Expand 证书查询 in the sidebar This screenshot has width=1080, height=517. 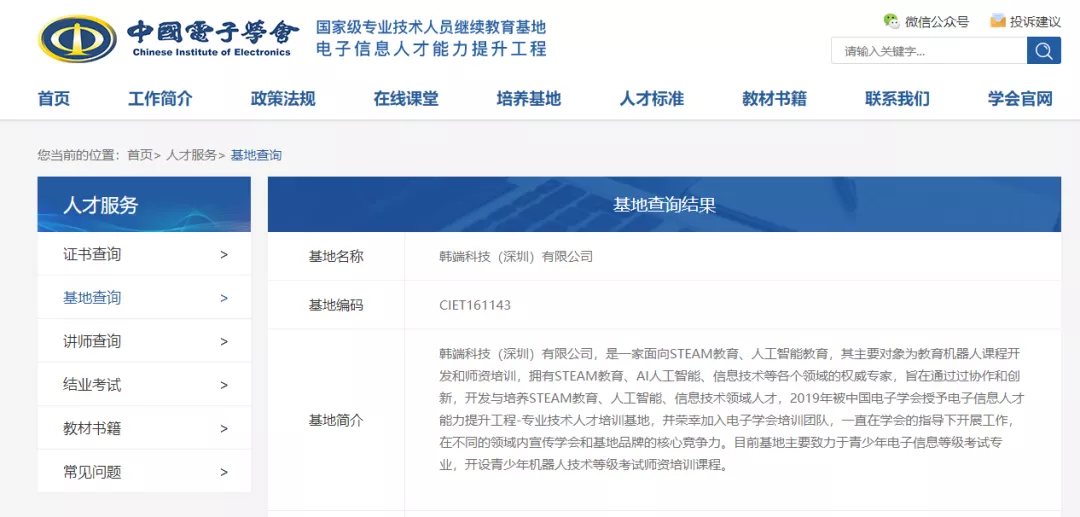click(144, 255)
